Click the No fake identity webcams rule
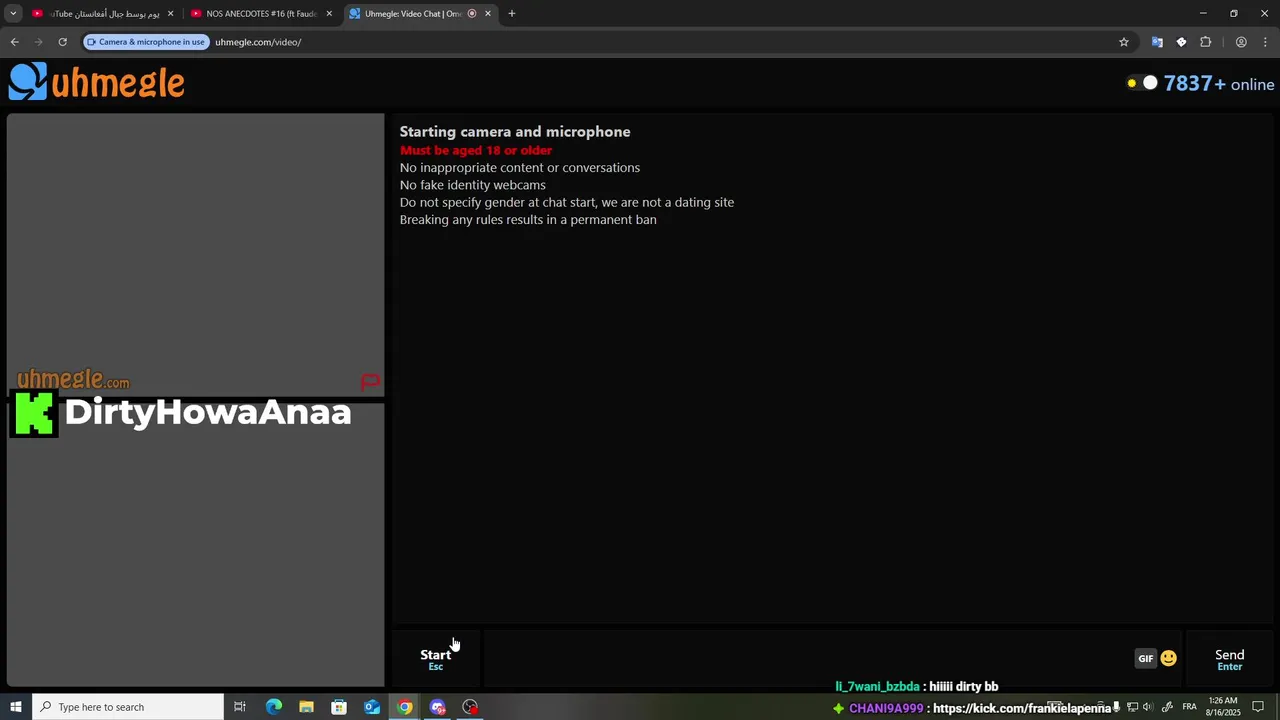 click(473, 185)
